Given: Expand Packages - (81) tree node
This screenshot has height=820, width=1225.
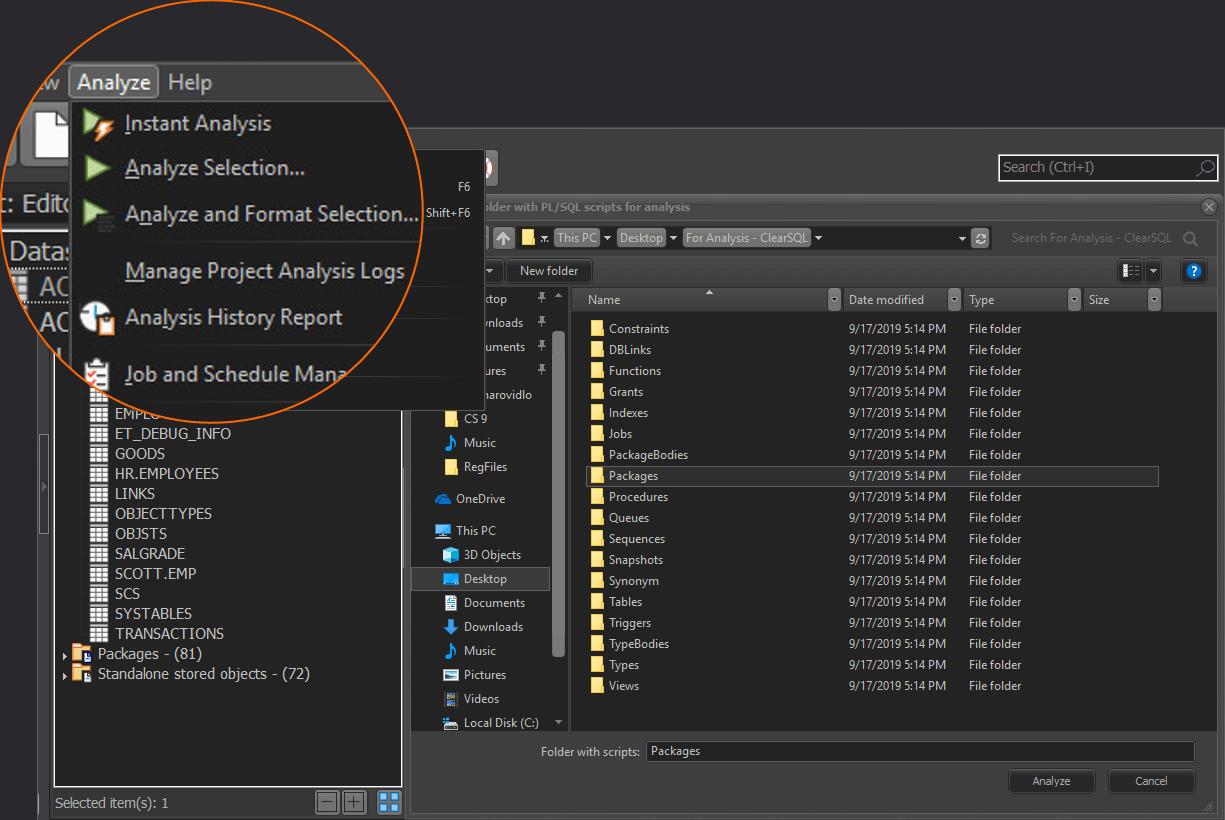Looking at the screenshot, I should point(65,655).
